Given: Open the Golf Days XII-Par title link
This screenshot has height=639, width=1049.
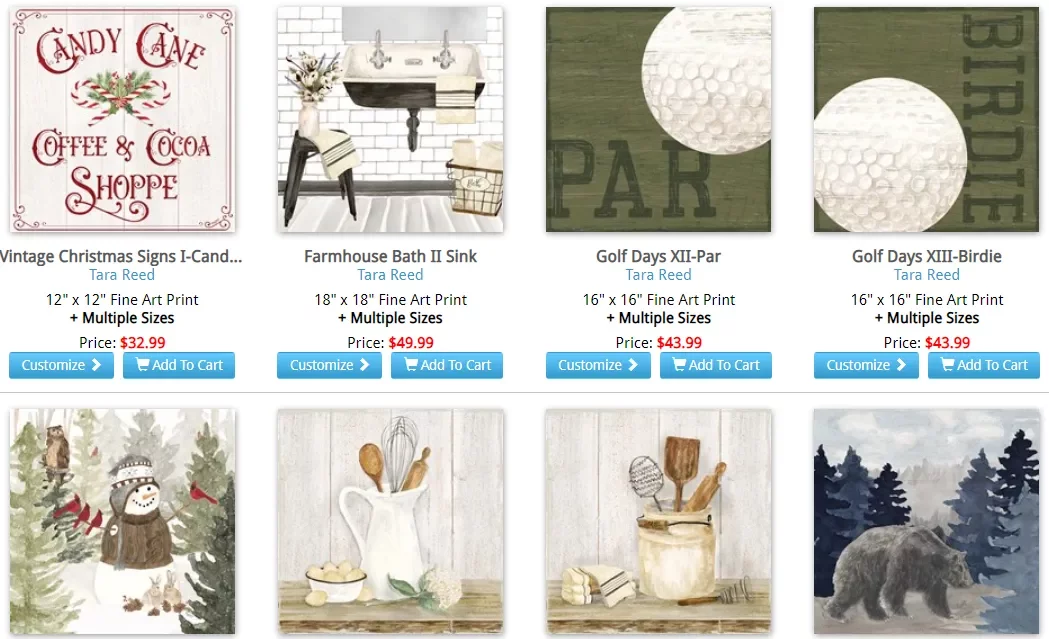Looking at the screenshot, I should [x=658, y=256].
